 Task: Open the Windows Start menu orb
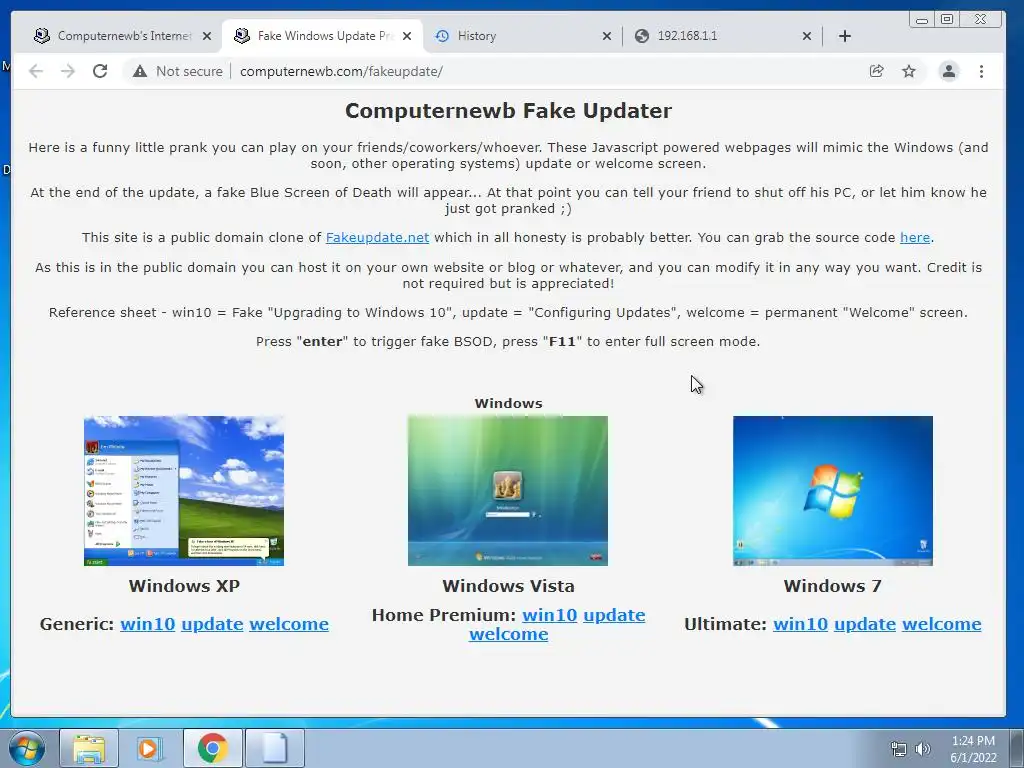click(x=27, y=748)
